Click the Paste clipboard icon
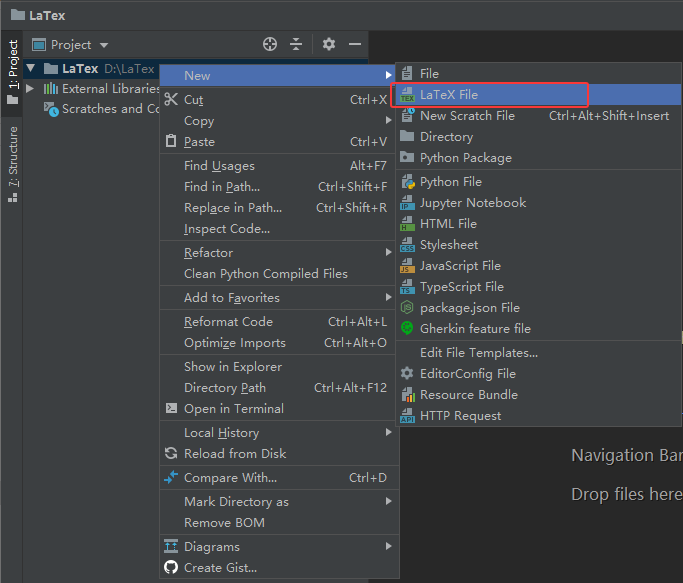Viewport: 683px width, 583px height. click(171, 141)
